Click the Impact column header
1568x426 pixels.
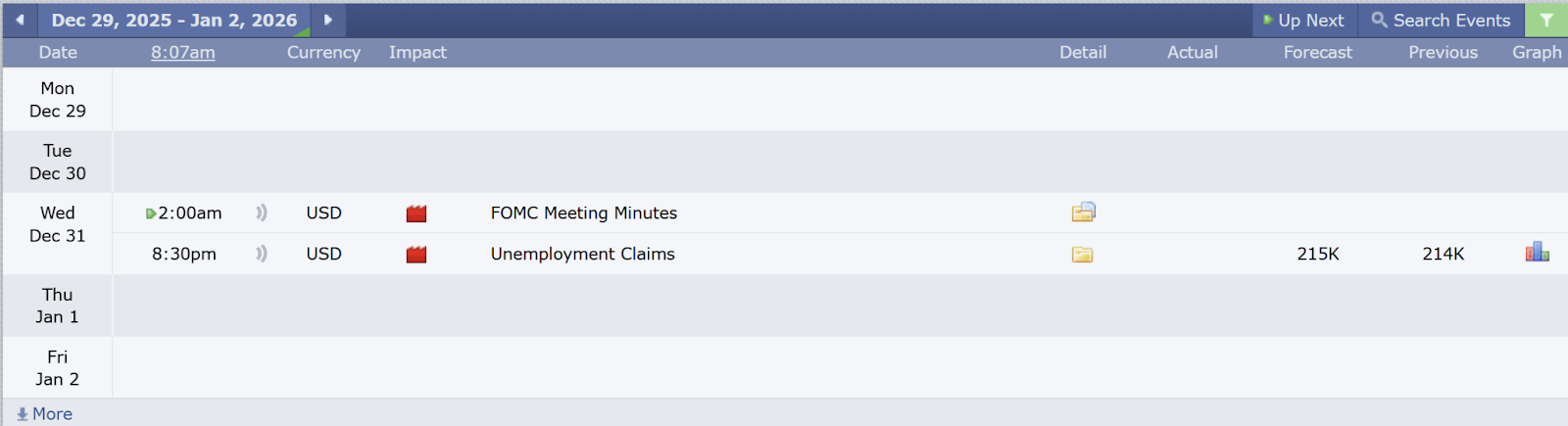[417, 53]
